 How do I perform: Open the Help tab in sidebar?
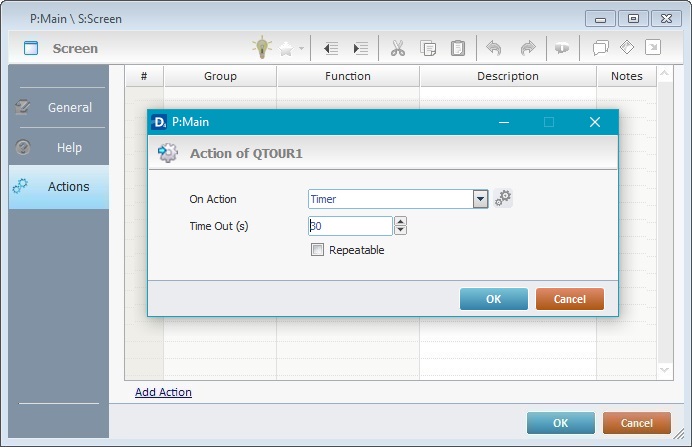(x=58, y=148)
